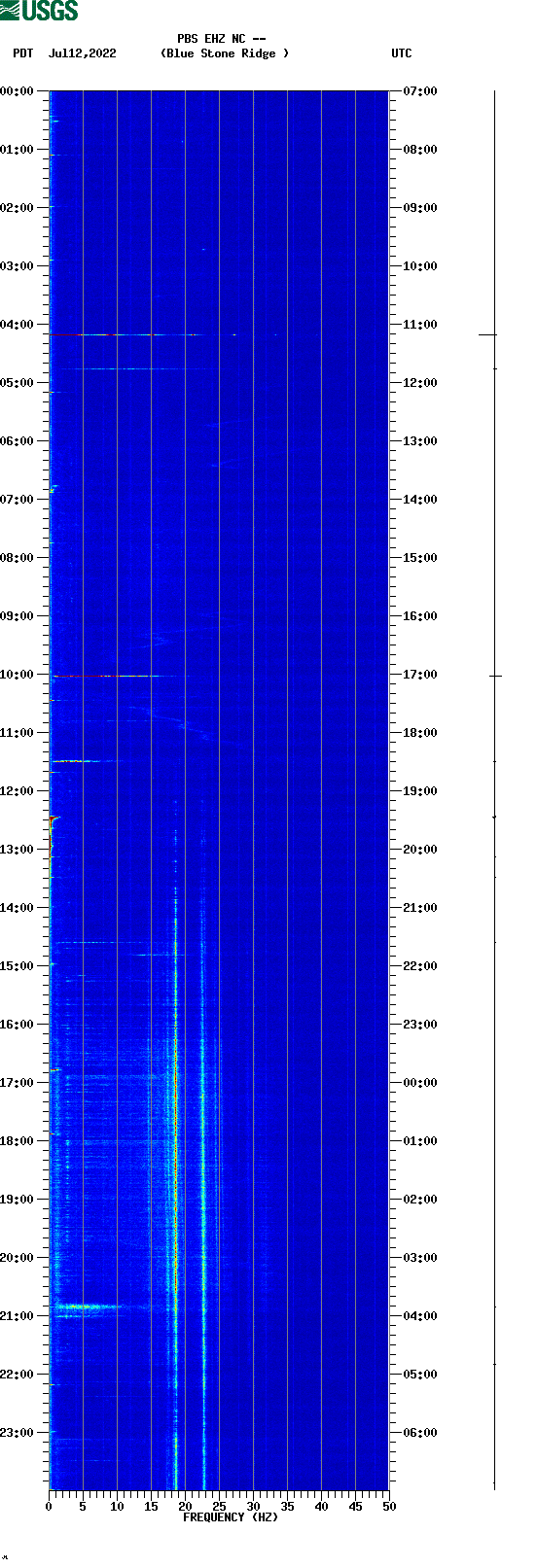Image resolution: width=537 pixels, height=1568 pixels.
Task: Click the seismogram tick mark beside 11:00 UTC
Action: [487, 335]
